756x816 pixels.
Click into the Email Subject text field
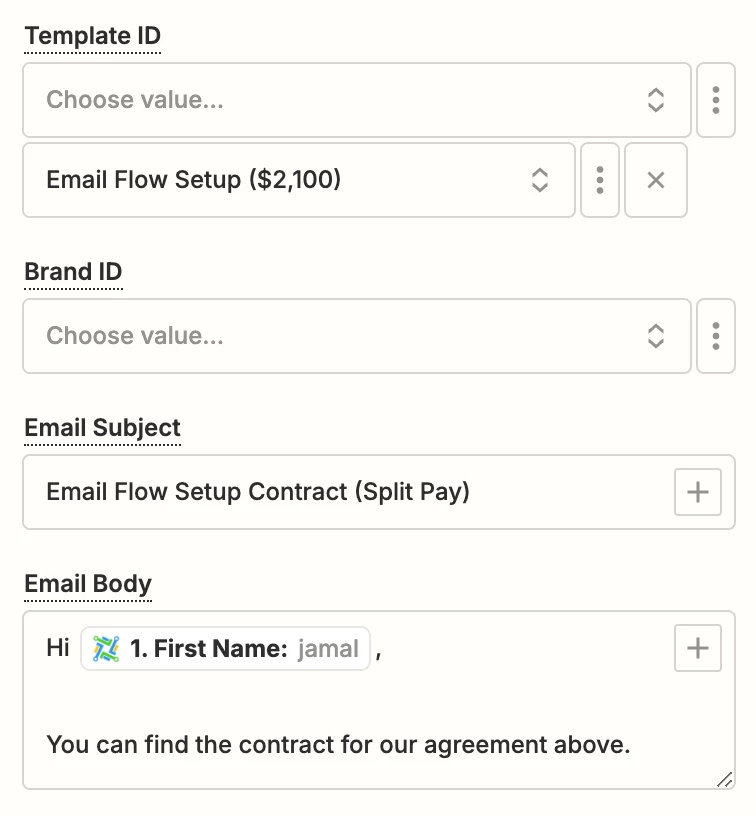350,492
